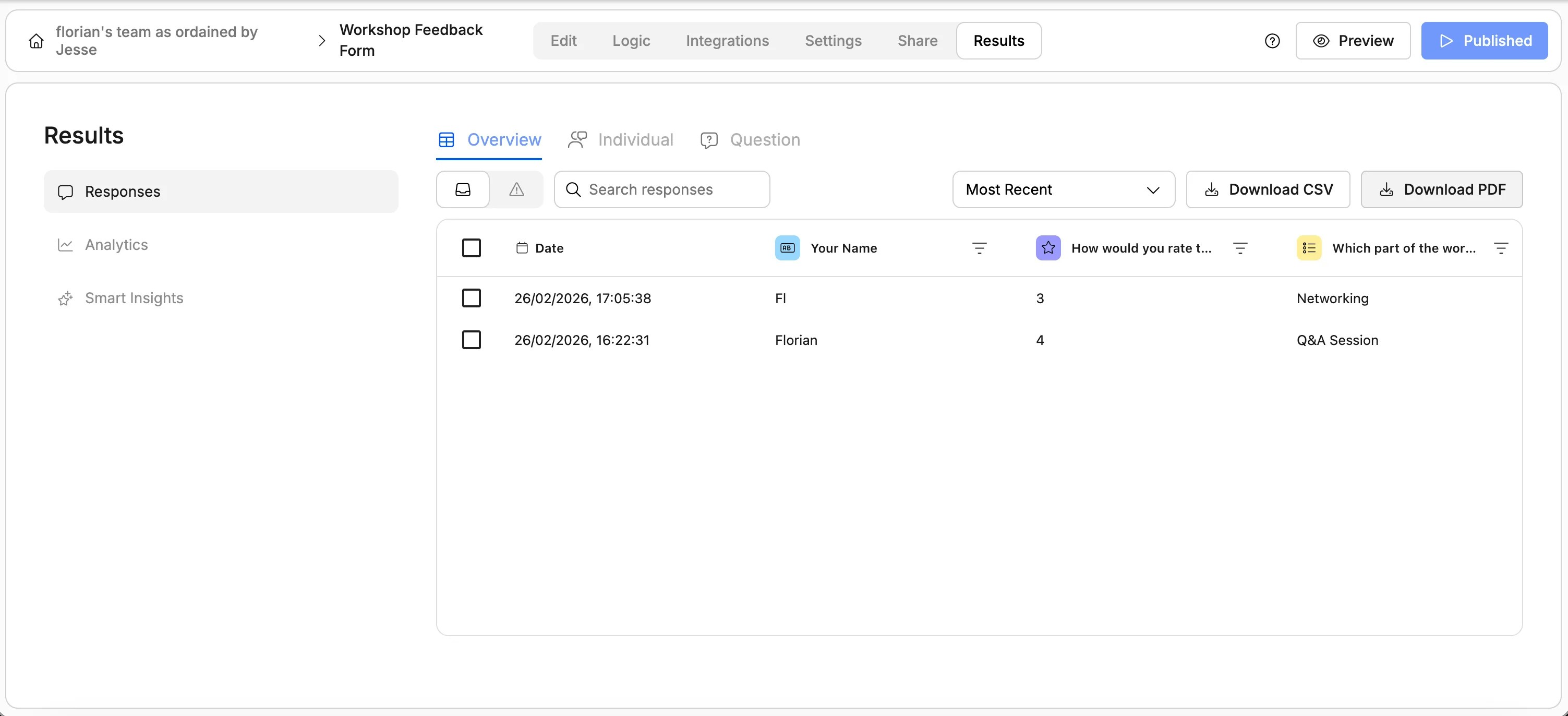Click the home icon in the breadcrumb
The height and width of the screenshot is (716, 1568).
coord(35,40)
